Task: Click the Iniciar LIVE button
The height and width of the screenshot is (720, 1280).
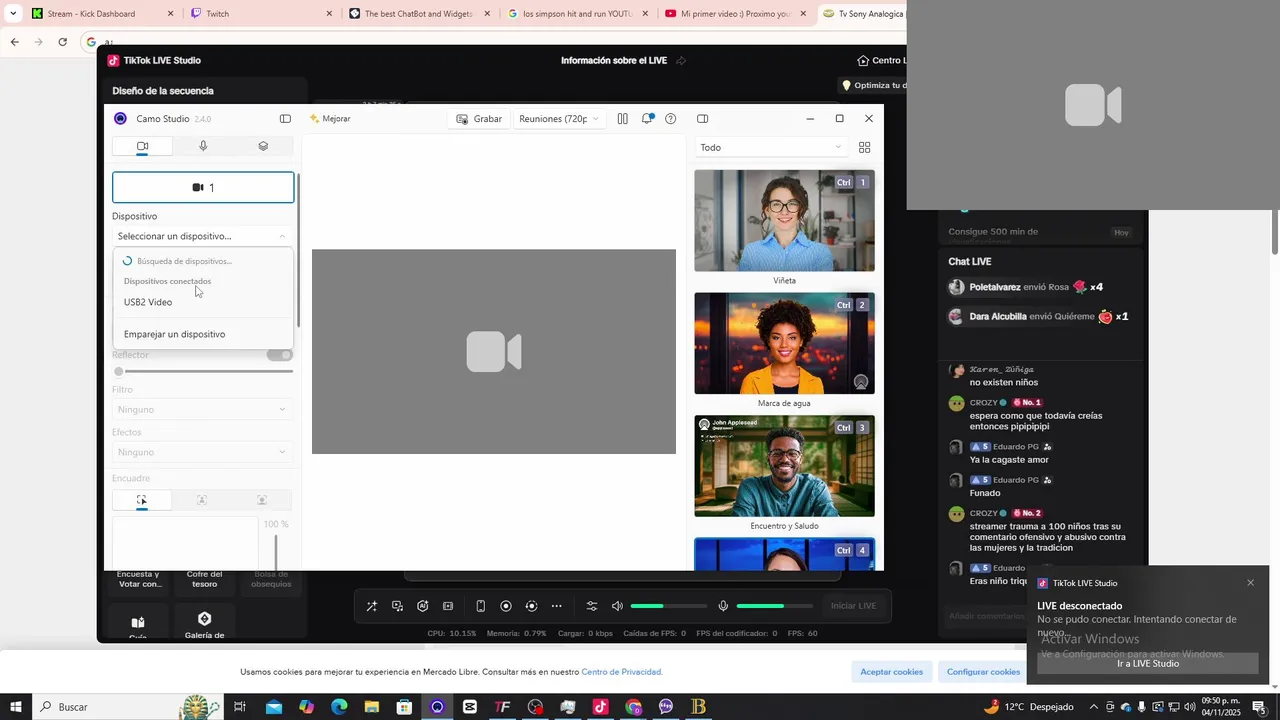Action: pos(853,606)
